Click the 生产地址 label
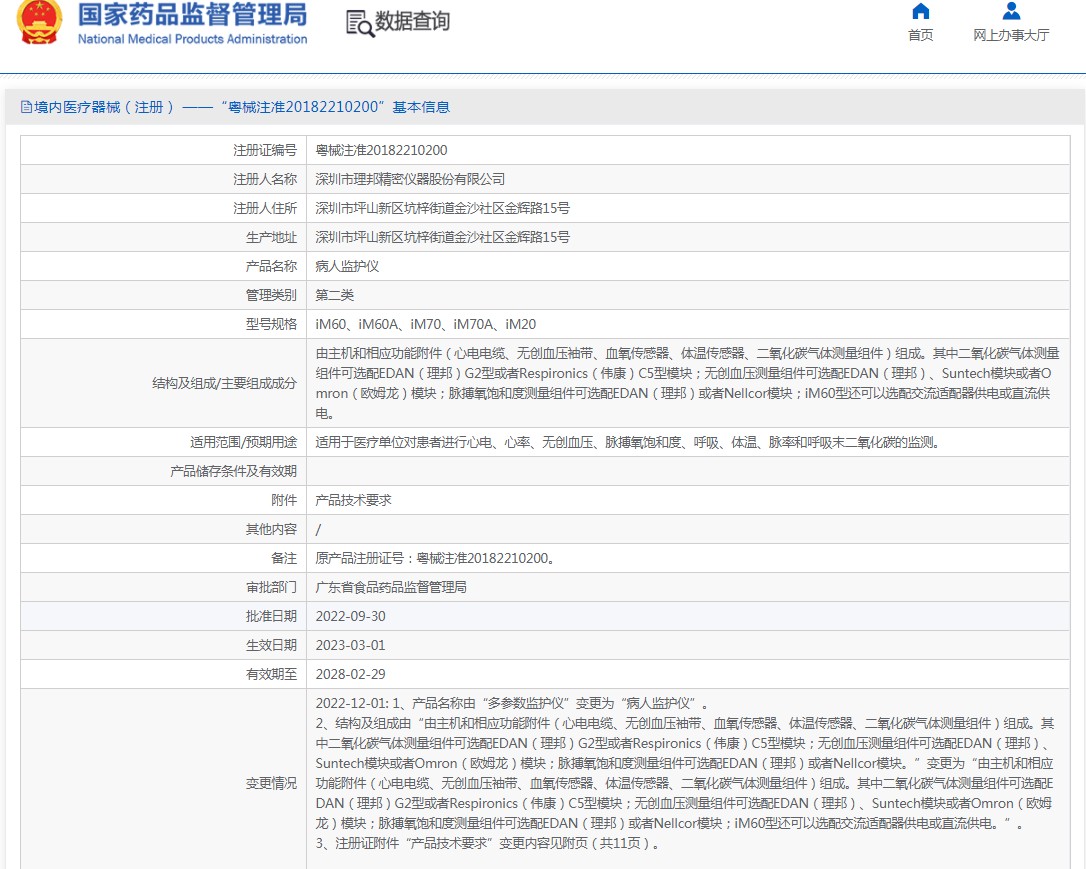The width and height of the screenshot is (1086, 869). pos(271,238)
